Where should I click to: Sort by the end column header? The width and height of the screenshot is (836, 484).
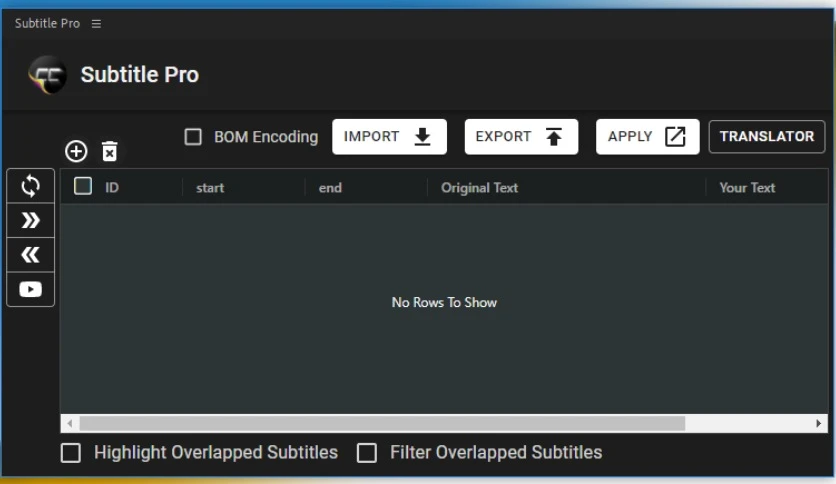(330, 188)
